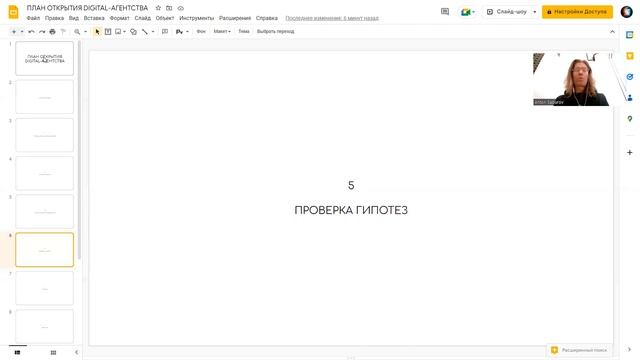Open the Google Slides home logo
640x360 pixels.
(13, 12)
